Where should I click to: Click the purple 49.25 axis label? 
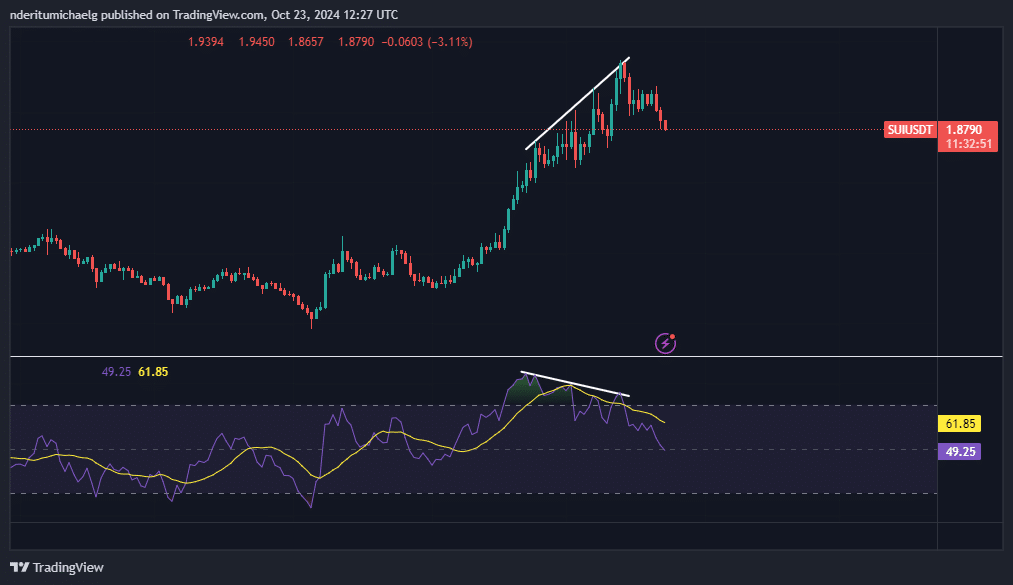959,452
